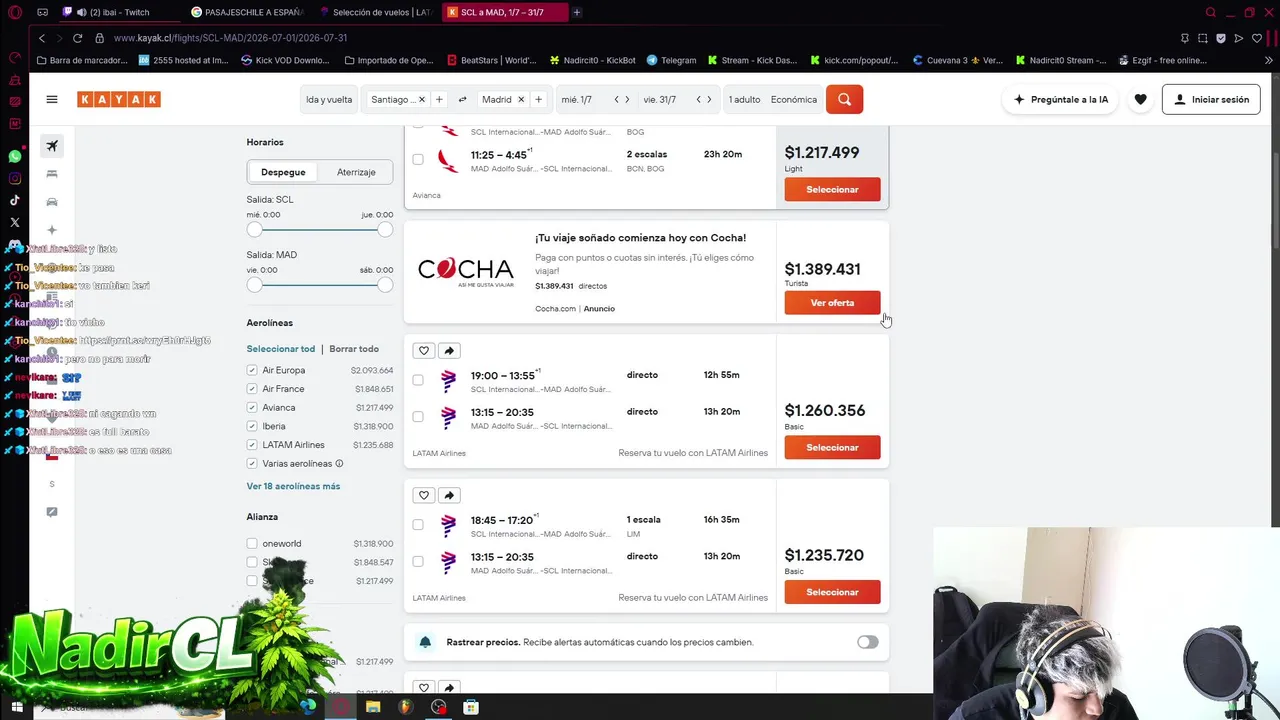
Task: Open Económica cabin class dropdown
Action: [794, 99]
